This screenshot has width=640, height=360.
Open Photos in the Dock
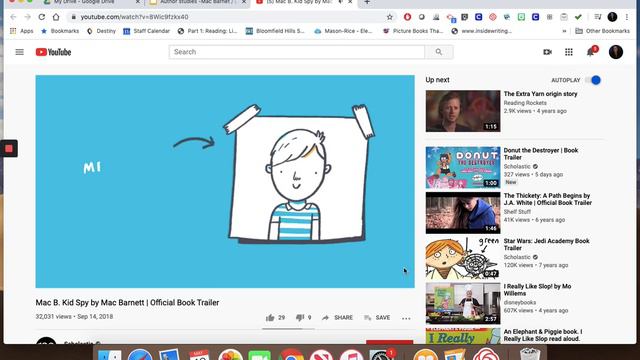[x=230, y=355]
